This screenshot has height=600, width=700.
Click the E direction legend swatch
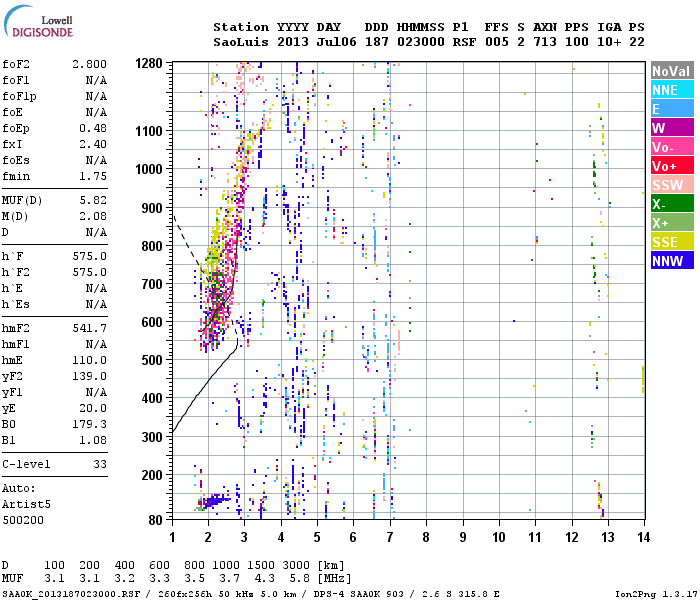tap(672, 109)
